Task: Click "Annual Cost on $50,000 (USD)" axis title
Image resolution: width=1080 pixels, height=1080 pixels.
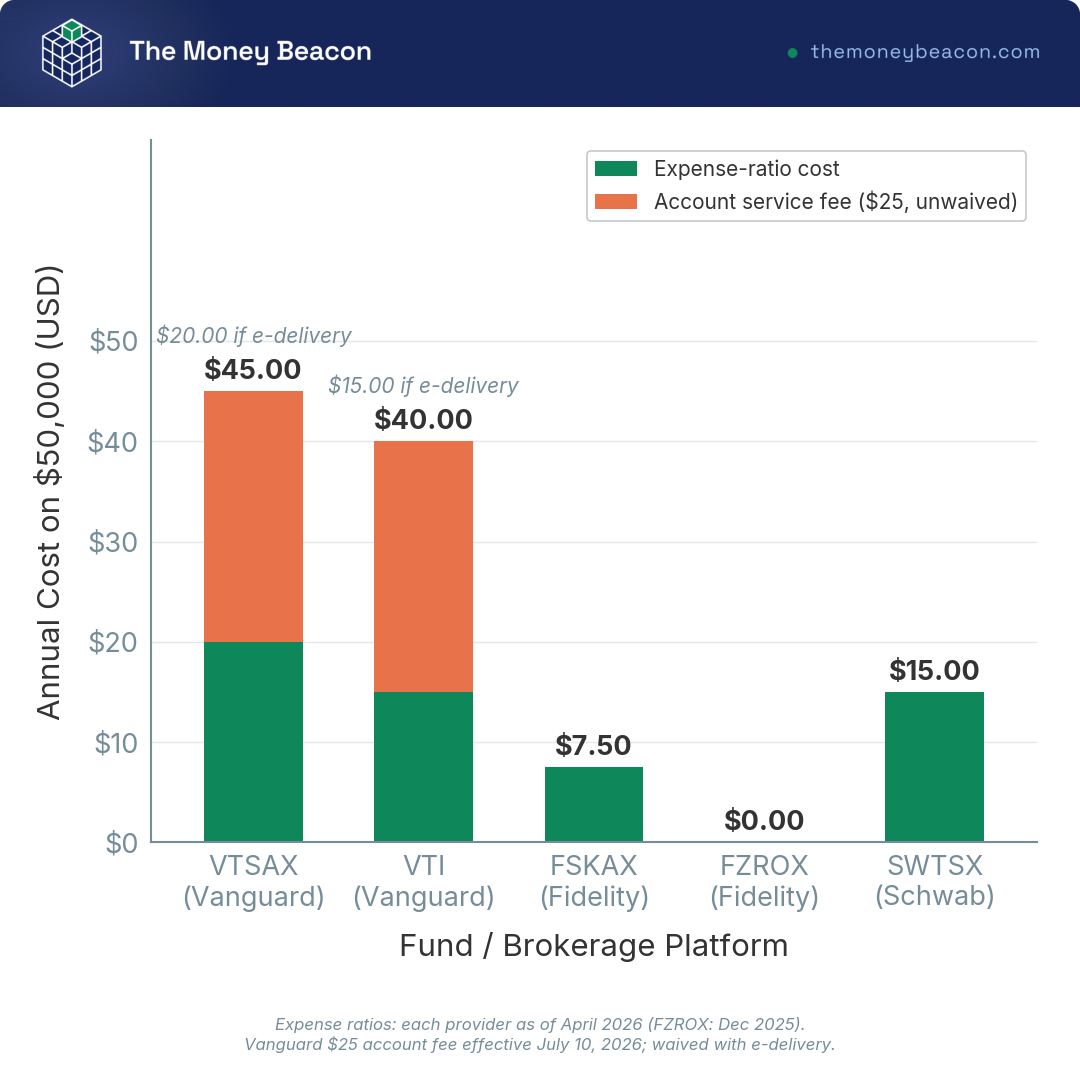Action: click(49, 492)
